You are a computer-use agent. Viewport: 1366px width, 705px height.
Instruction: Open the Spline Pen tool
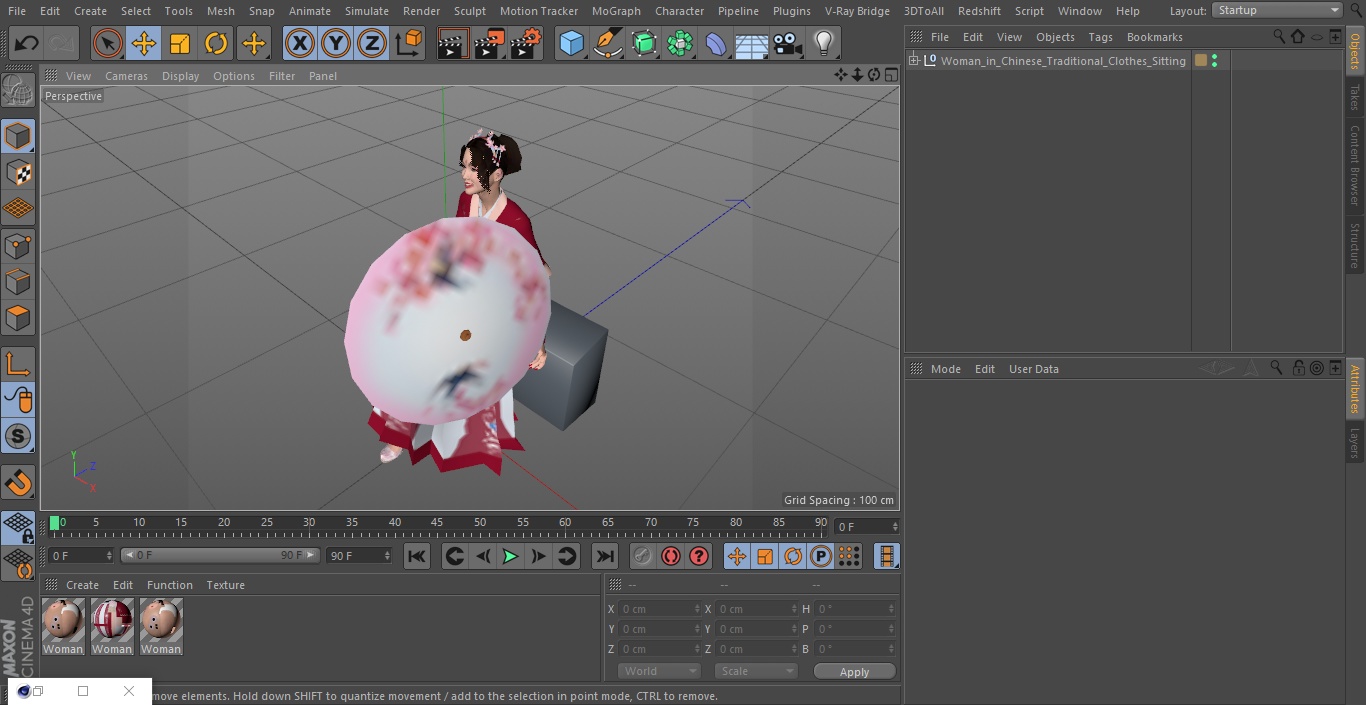coord(607,43)
